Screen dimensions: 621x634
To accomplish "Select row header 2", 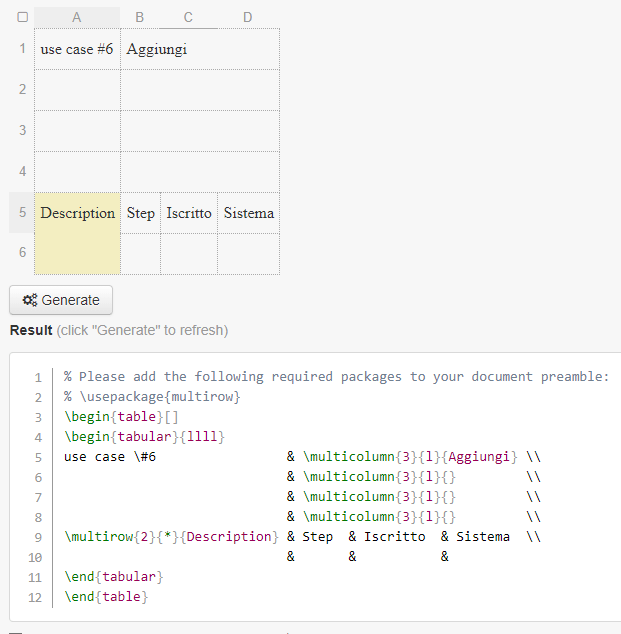I will pyautogui.click(x=22, y=89).
